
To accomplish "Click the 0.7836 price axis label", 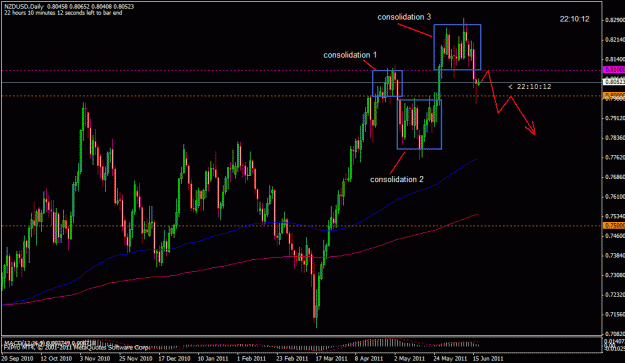I will pyautogui.click(x=615, y=138).
